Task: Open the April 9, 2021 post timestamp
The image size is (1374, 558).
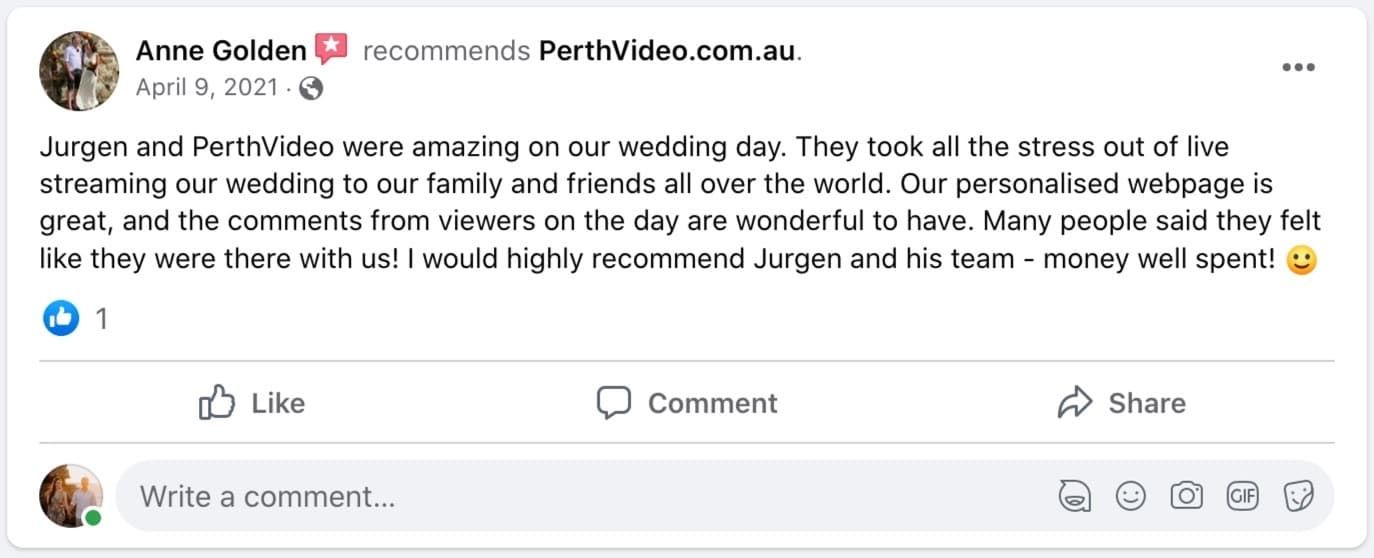Action: point(207,88)
